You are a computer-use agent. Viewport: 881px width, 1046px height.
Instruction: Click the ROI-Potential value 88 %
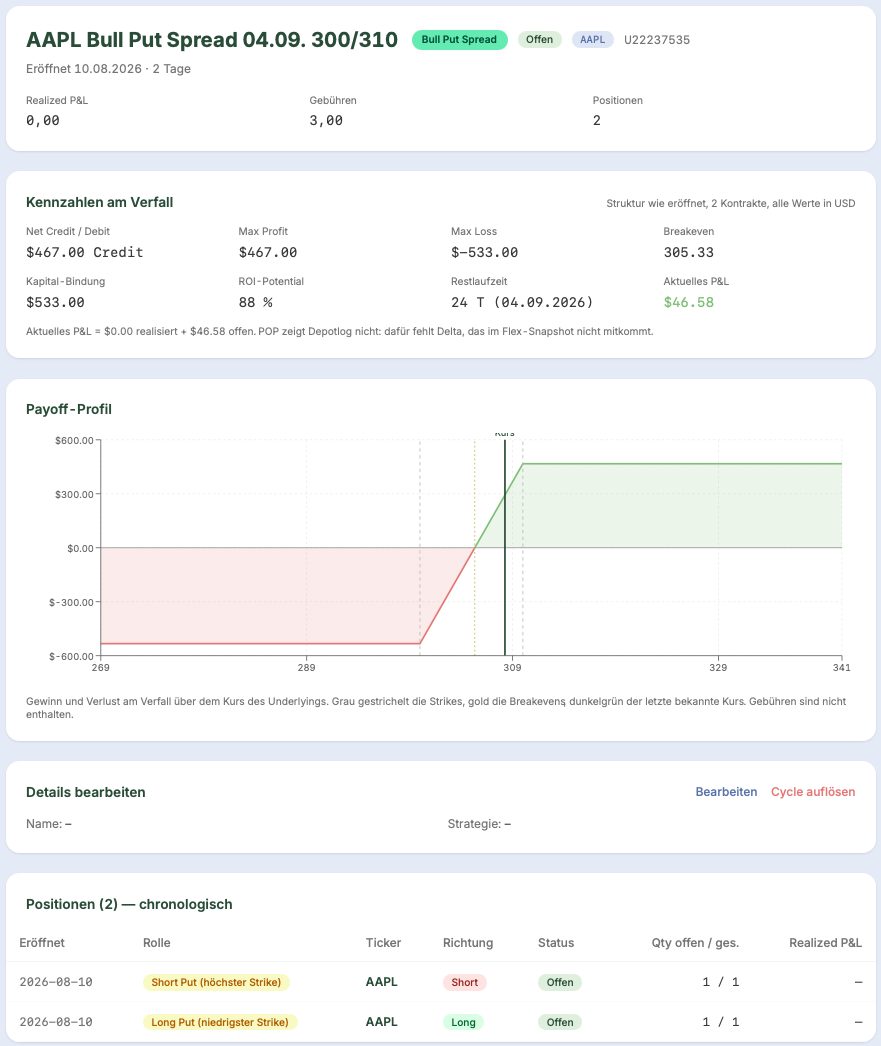255,302
